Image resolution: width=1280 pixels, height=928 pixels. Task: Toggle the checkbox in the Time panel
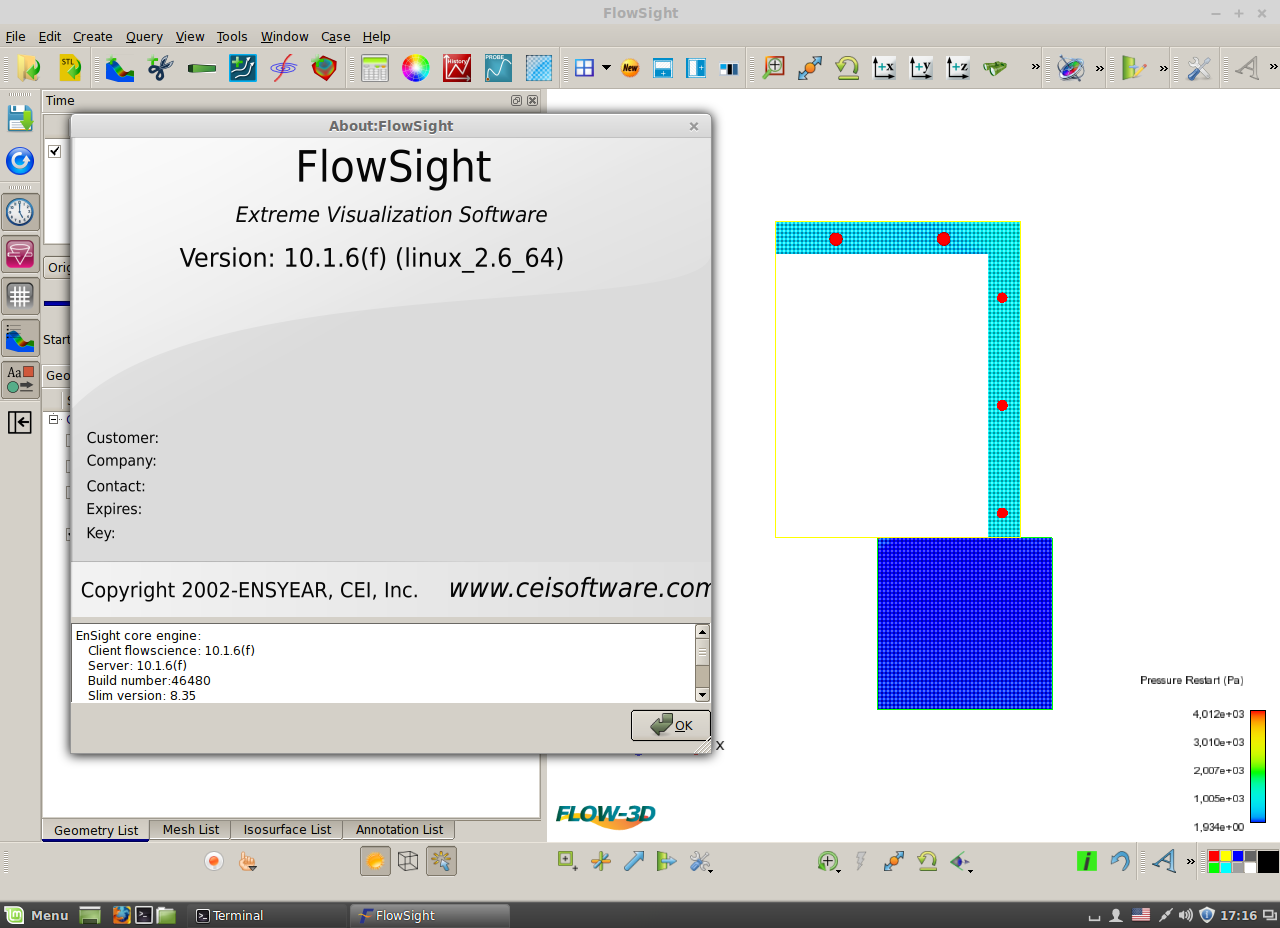point(55,151)
